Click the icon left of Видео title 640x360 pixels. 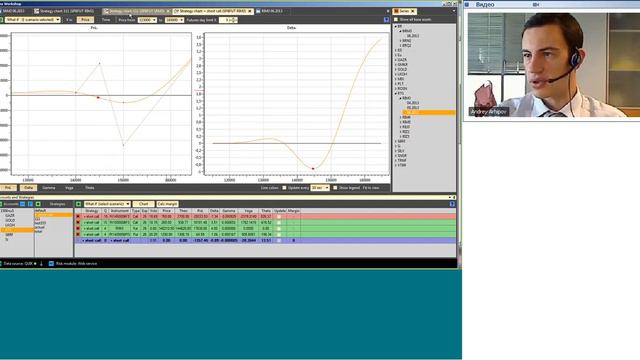(x=467, y=4)
